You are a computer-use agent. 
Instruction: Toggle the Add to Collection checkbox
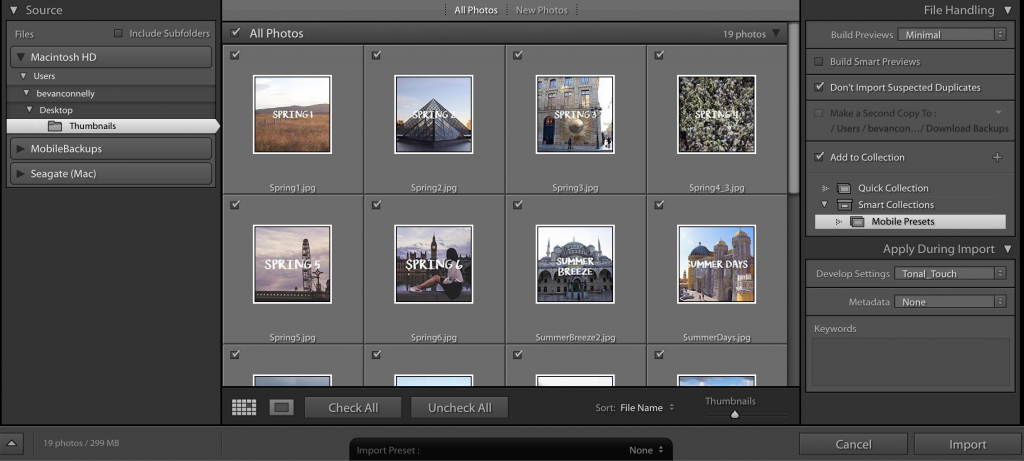coord(818,157)
